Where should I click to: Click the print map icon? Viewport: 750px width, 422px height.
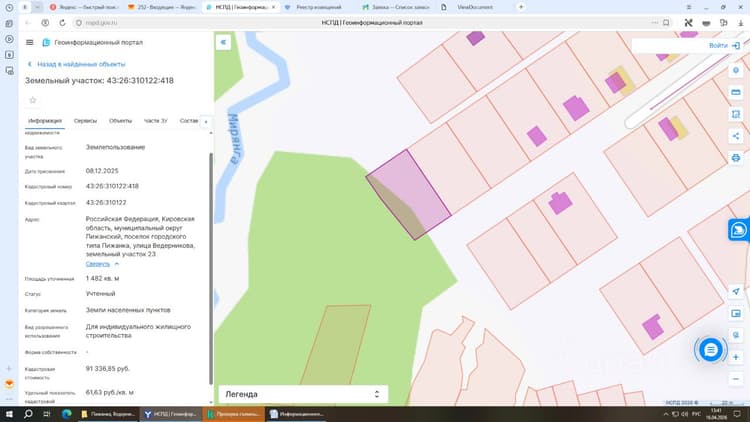(736, 158)
